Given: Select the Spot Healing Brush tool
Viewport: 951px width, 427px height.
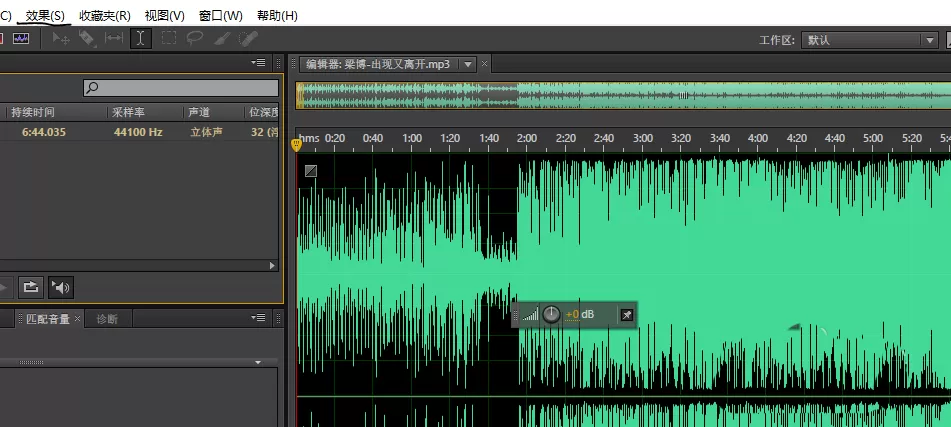Looking at the screenshot, I should pyautogui.click(x=248, y=39).
